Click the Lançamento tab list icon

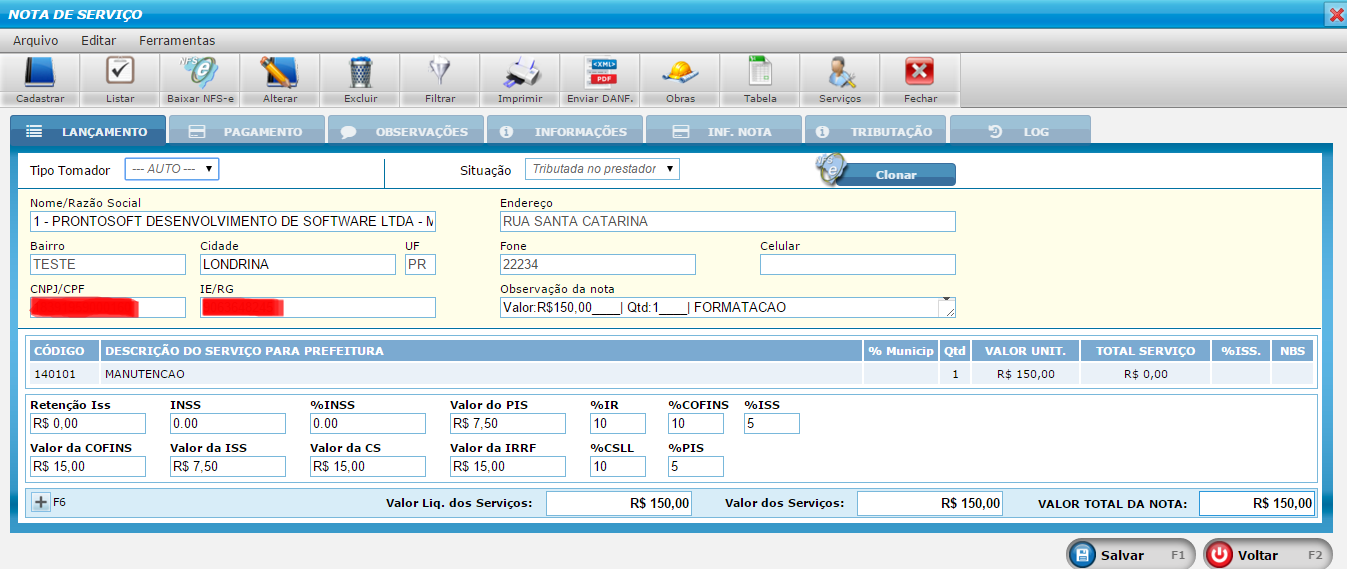tap(34, 132)
